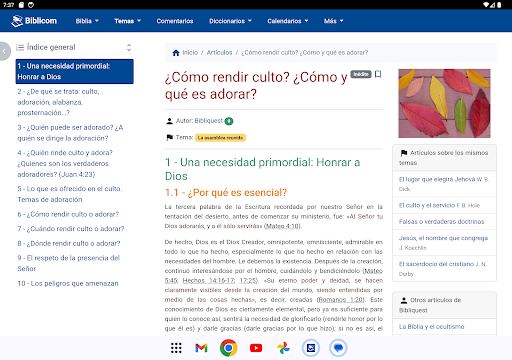Jump to section 6 - ¿Cómo rendir culto o adorar?
This screenshot has width=512, height=360.
coord(68,214)
